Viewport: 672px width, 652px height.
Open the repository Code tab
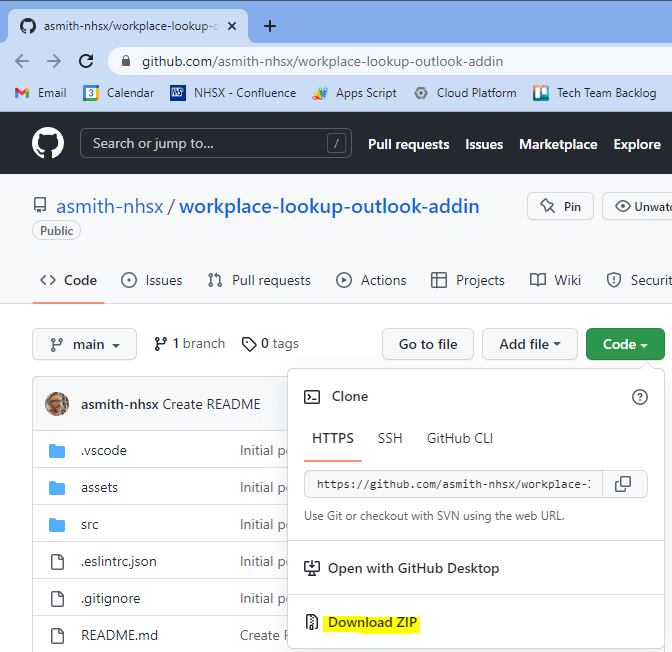69,280
